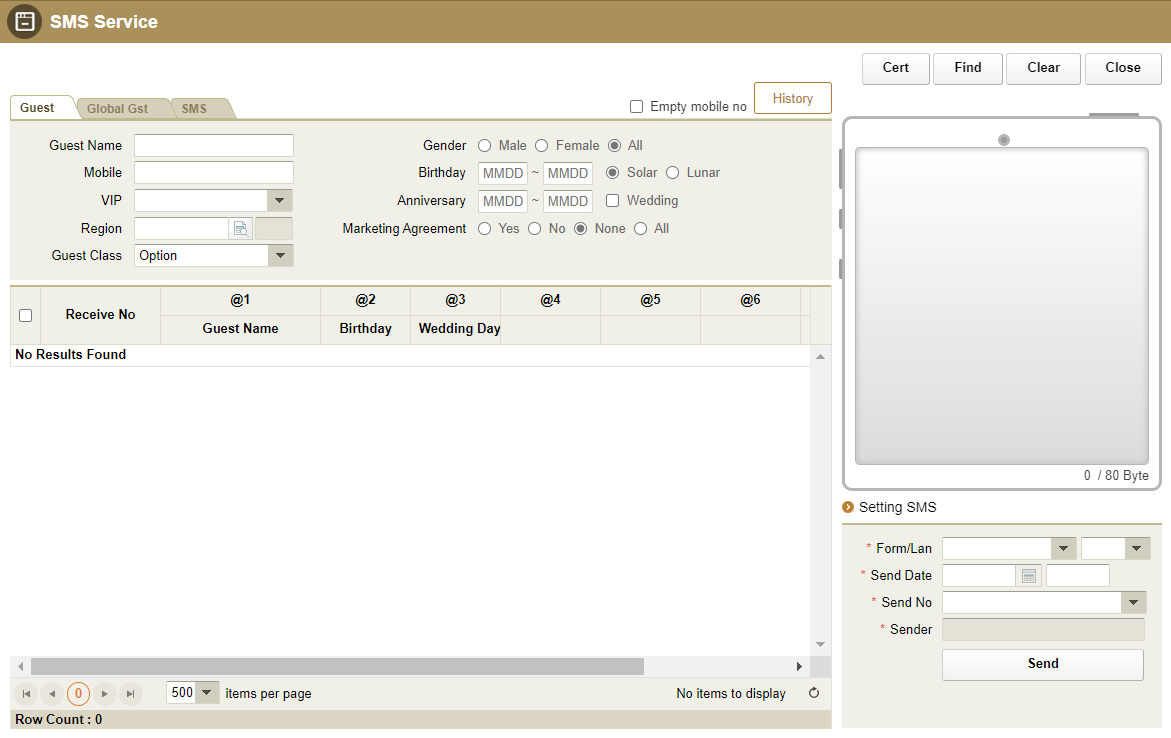Click the Birthday column header in grid

[x=365, y=329]
